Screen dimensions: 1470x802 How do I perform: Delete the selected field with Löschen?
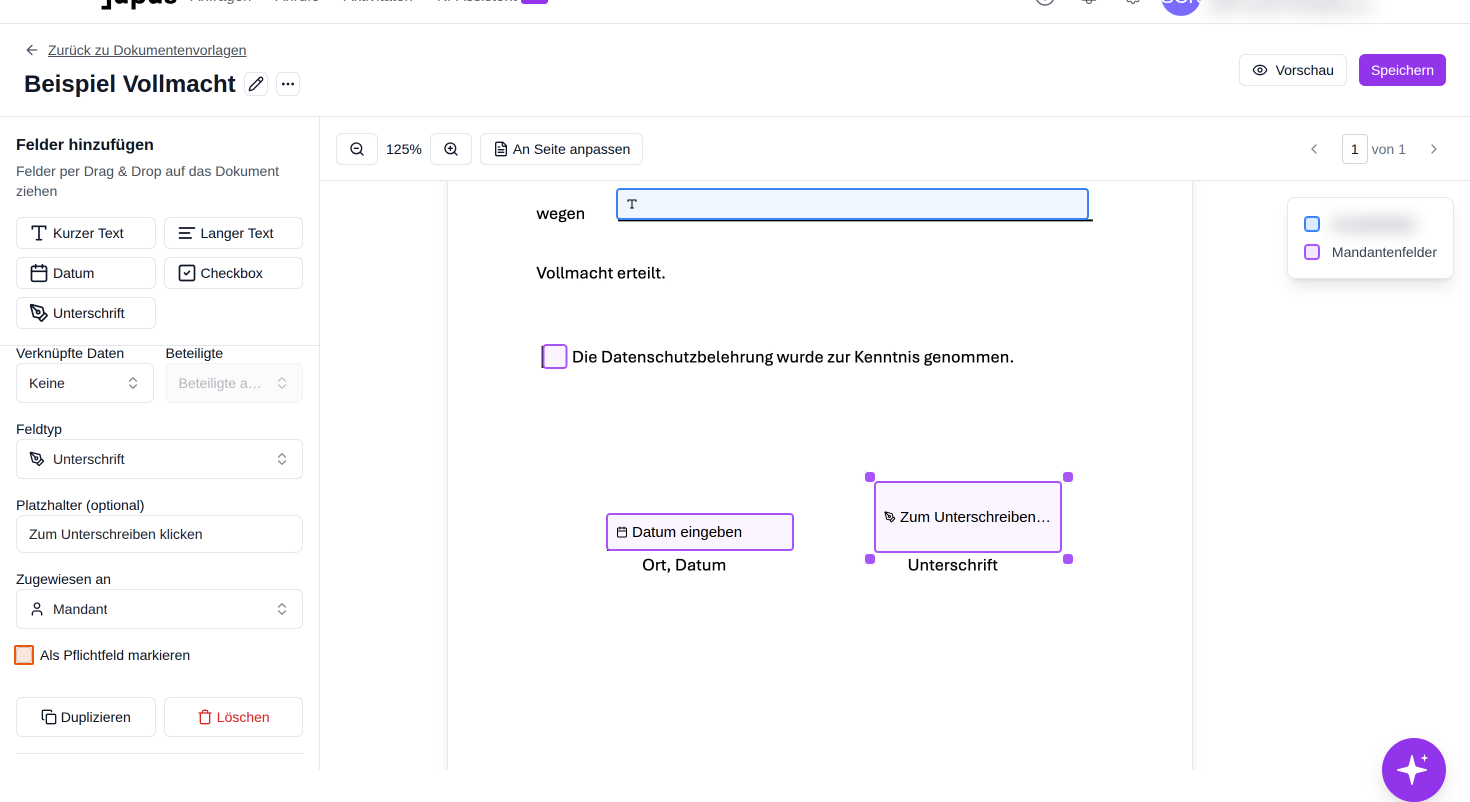233,717
